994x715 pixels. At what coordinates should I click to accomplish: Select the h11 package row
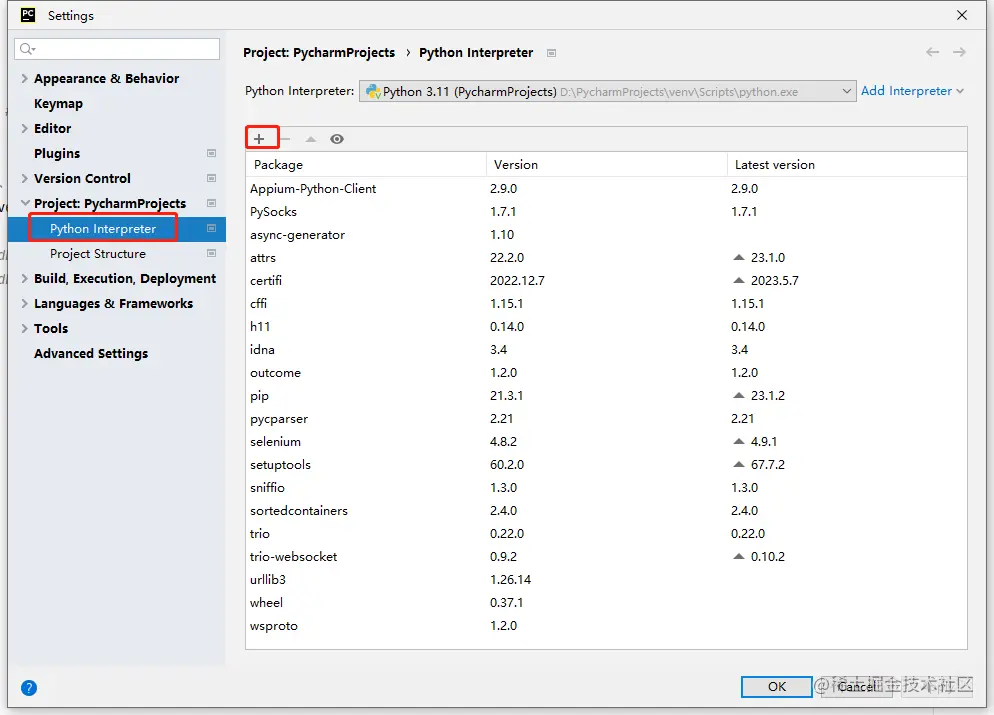606,326
